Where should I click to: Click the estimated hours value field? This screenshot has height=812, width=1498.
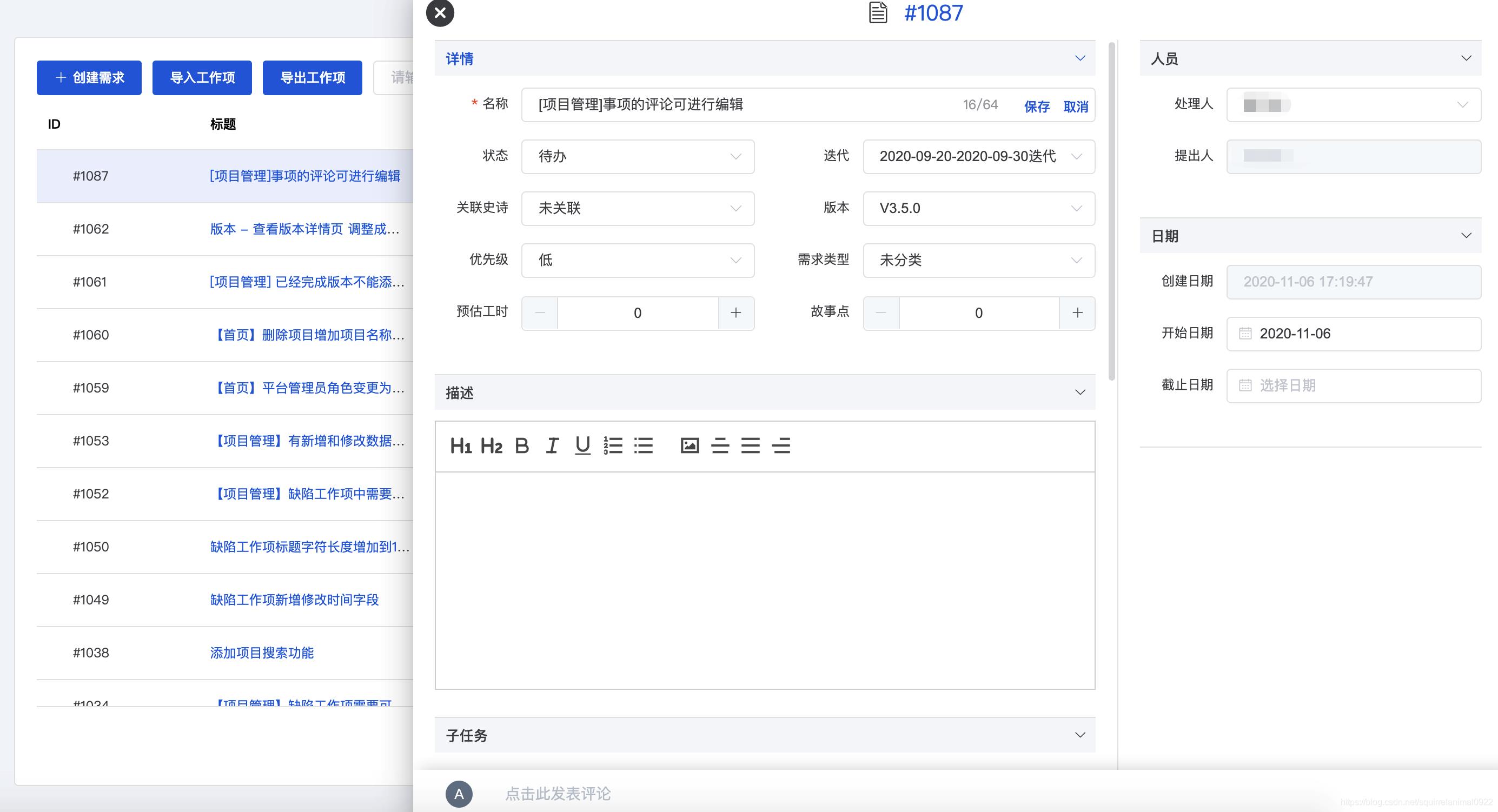pyautogui.click(x=638, y=314)
